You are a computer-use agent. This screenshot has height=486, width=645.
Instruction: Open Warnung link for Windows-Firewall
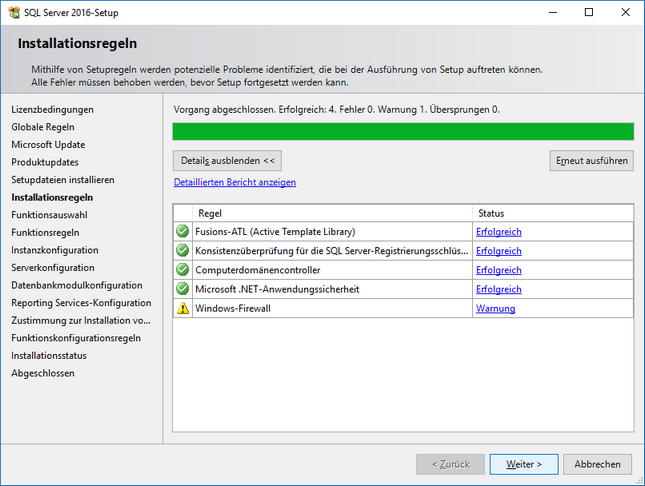tap(495, 308)
